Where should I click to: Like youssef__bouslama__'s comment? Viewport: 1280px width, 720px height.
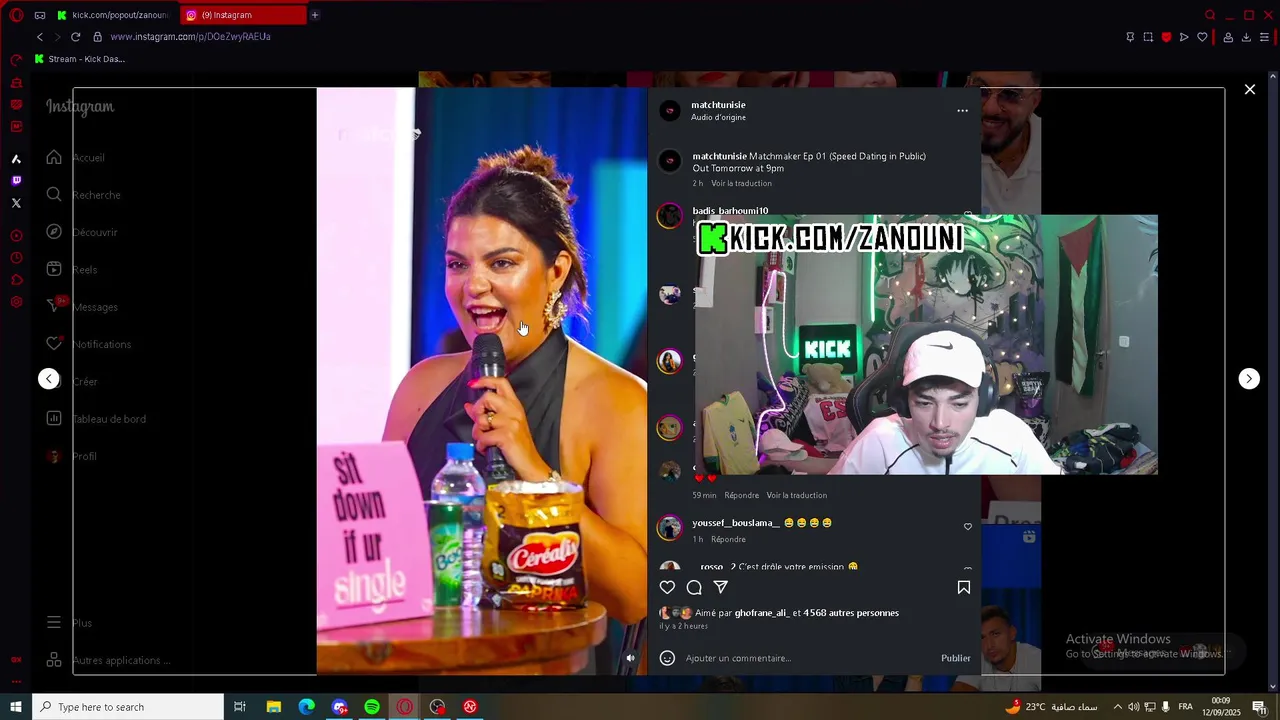967,527
